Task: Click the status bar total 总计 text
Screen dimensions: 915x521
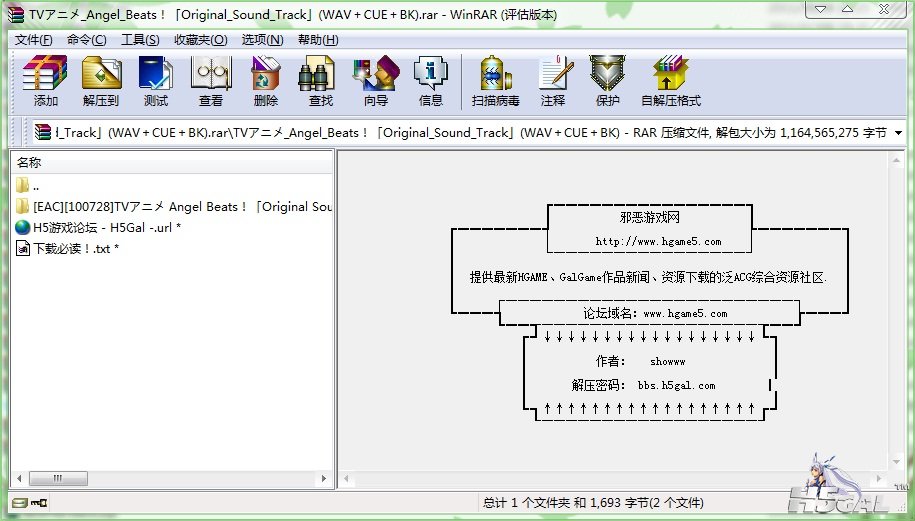Action: (593, 502)
